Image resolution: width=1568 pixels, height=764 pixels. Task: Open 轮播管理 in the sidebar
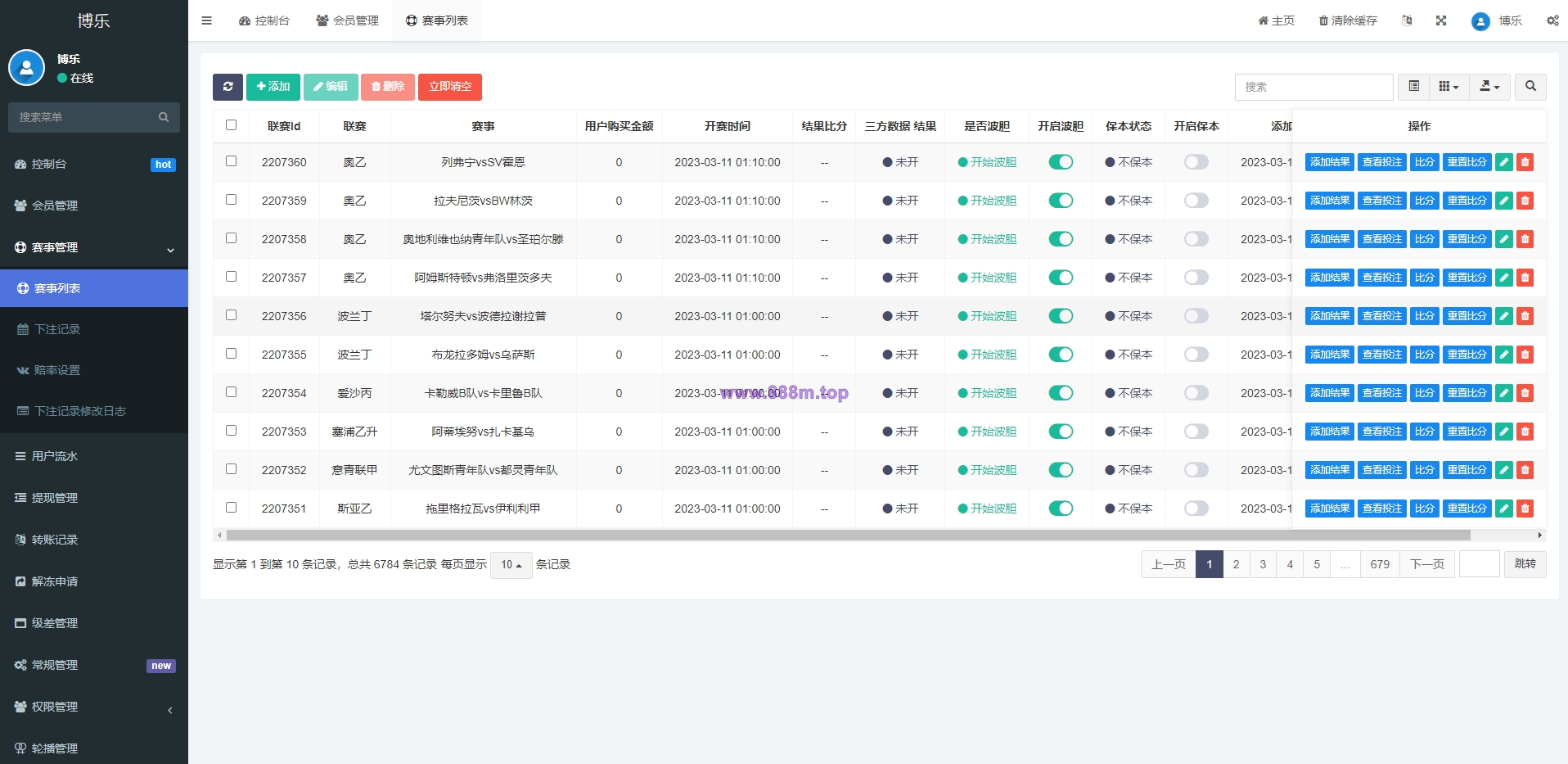(94, 748)
